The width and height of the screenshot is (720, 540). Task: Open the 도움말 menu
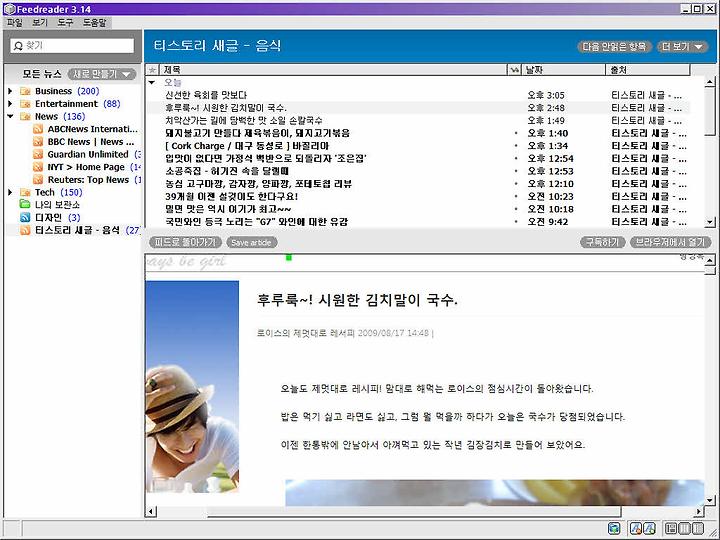[x=94, y=22]
